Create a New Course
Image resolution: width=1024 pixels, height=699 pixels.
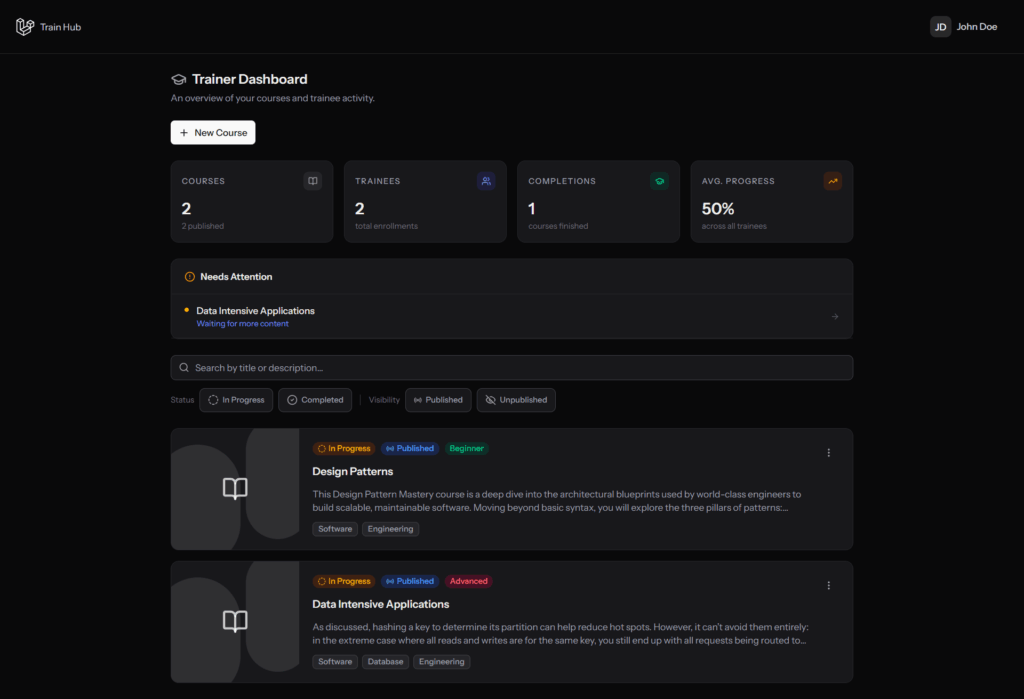pyautogui.click(x=213, y=133)
